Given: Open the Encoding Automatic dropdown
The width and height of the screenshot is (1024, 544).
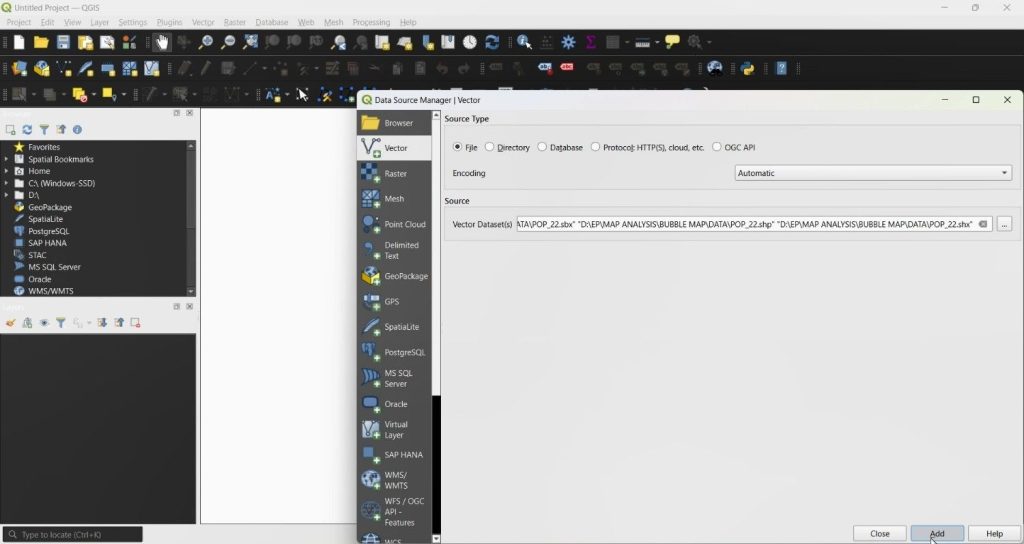Looking at the screenshot, I should [873, 173].
